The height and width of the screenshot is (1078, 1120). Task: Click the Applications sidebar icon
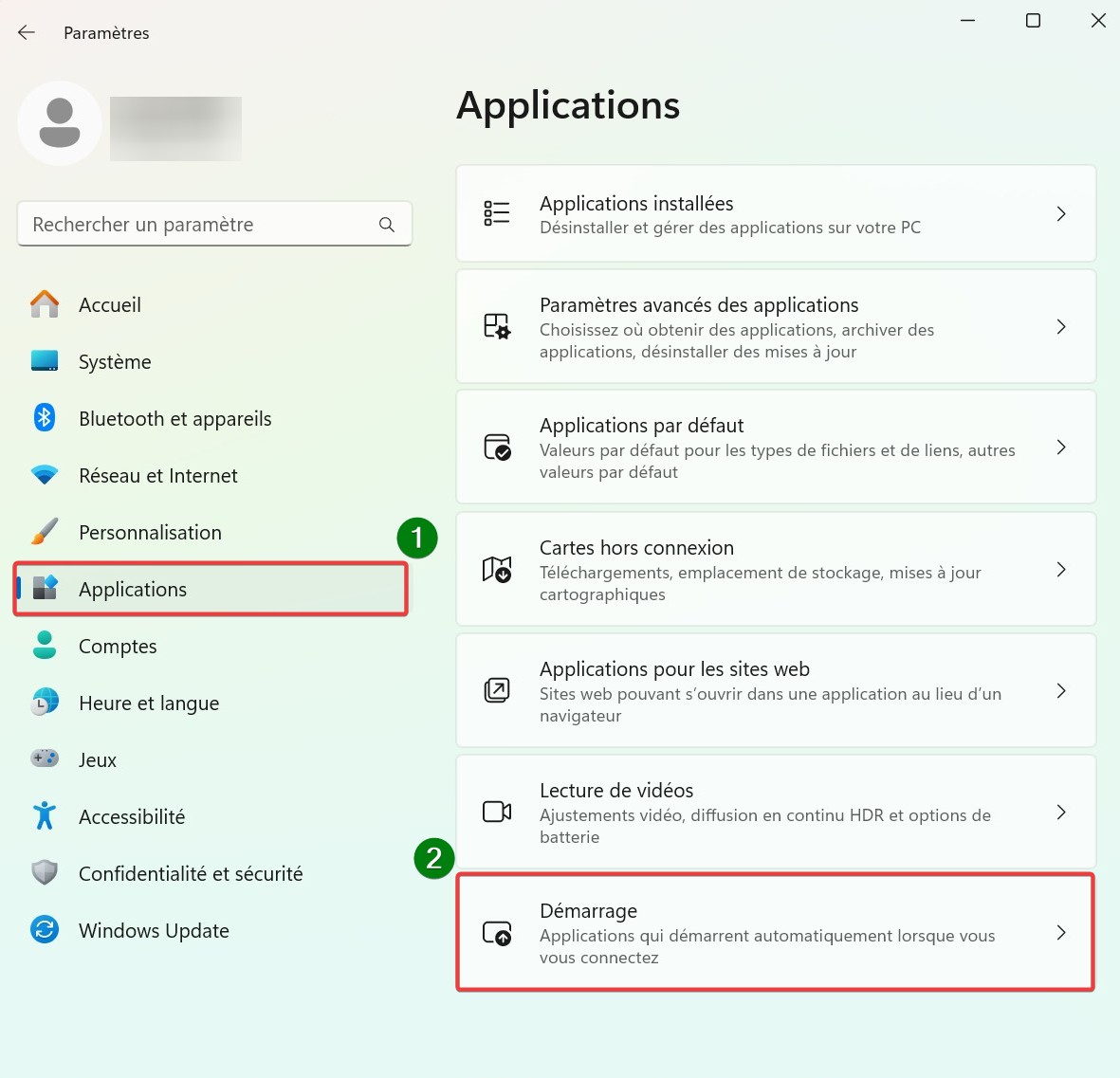(x=45, y=588)
